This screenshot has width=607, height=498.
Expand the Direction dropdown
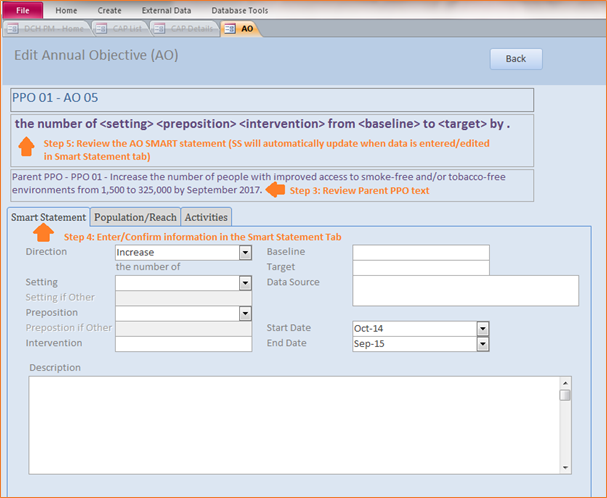pyautogui.click(x=245, y=253)
